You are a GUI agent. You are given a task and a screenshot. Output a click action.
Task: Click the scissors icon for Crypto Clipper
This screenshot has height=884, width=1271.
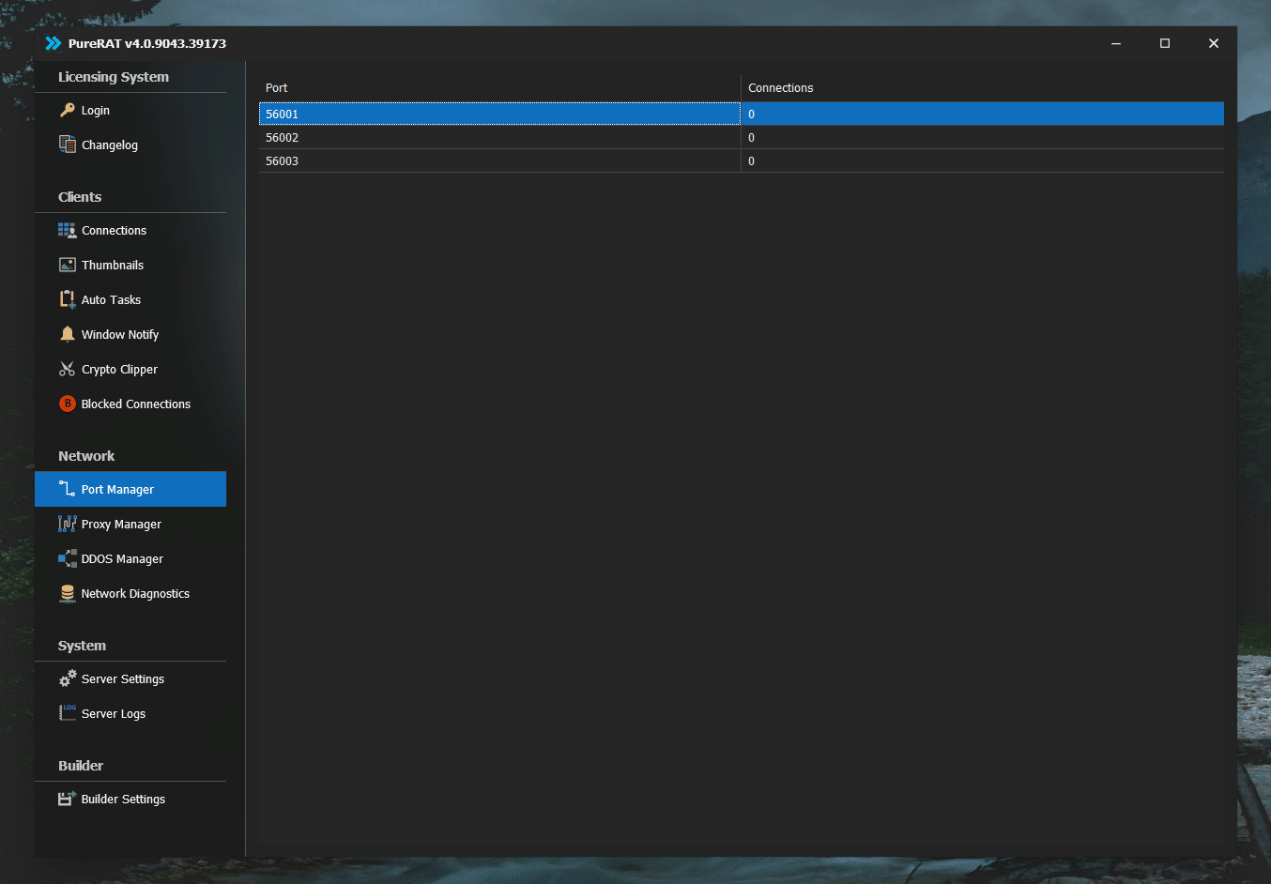[67, 369]
